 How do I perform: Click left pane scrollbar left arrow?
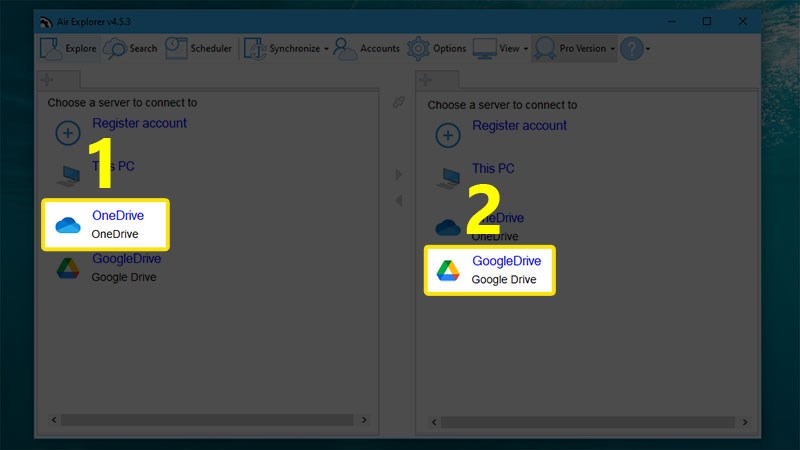(54, 420)
